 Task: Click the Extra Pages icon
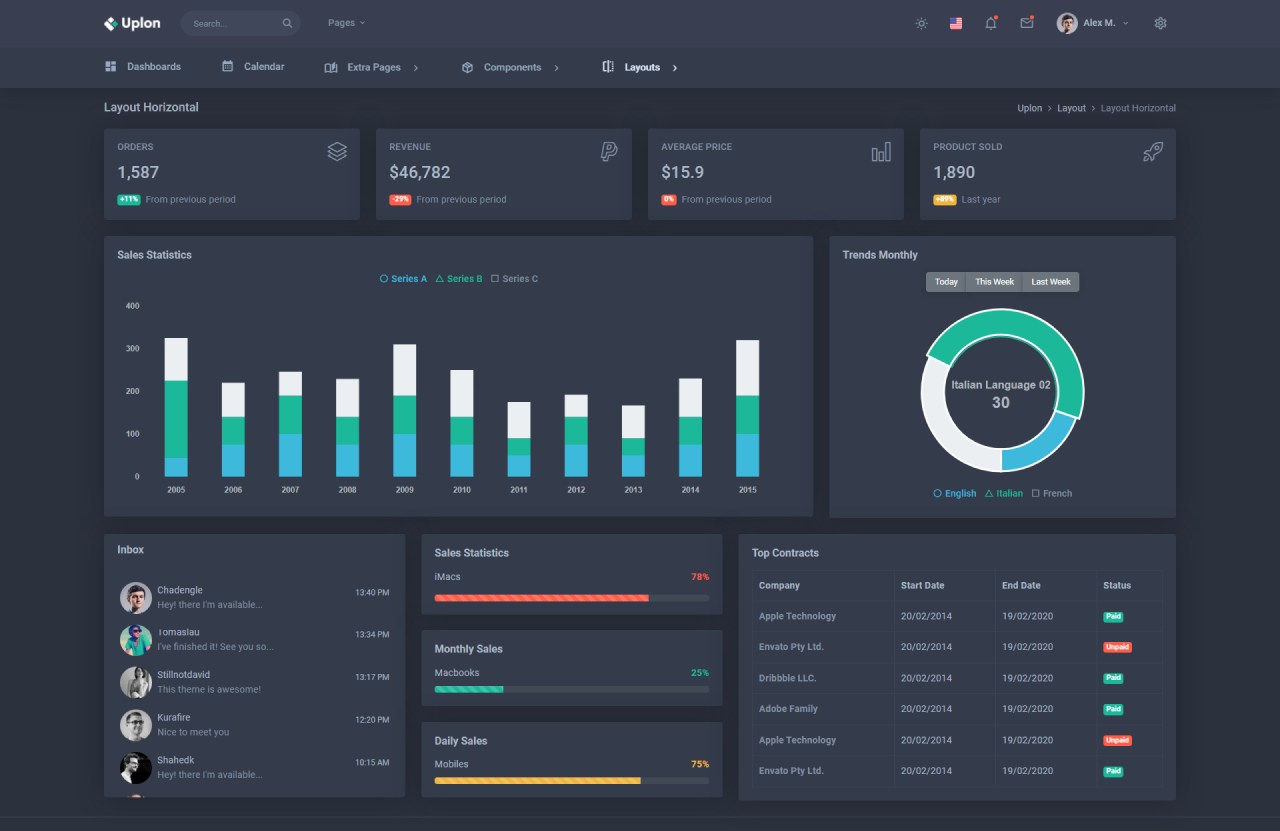[331, 67]
